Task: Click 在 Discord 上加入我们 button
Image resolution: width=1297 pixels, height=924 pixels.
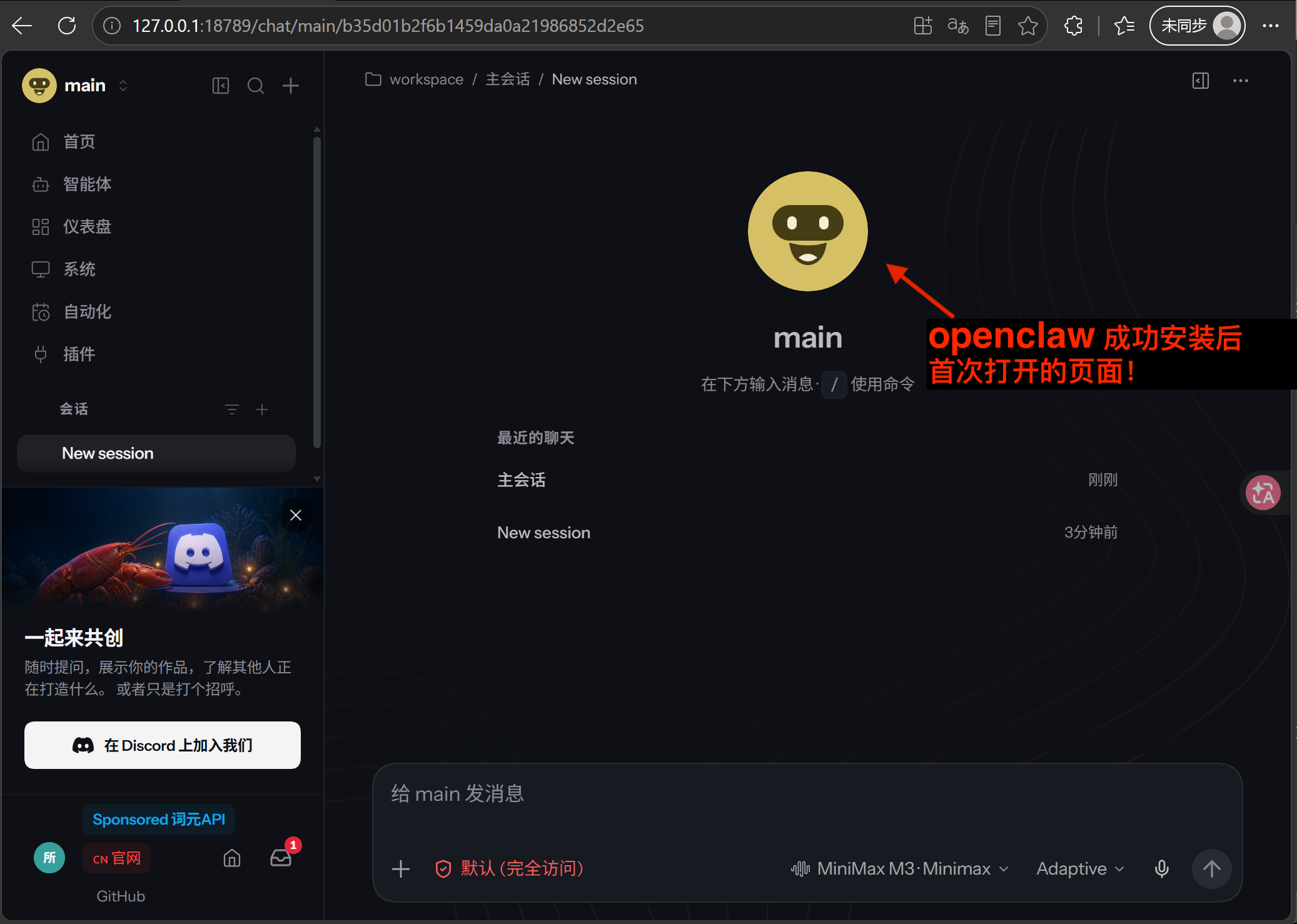Action: coord(163,745)
